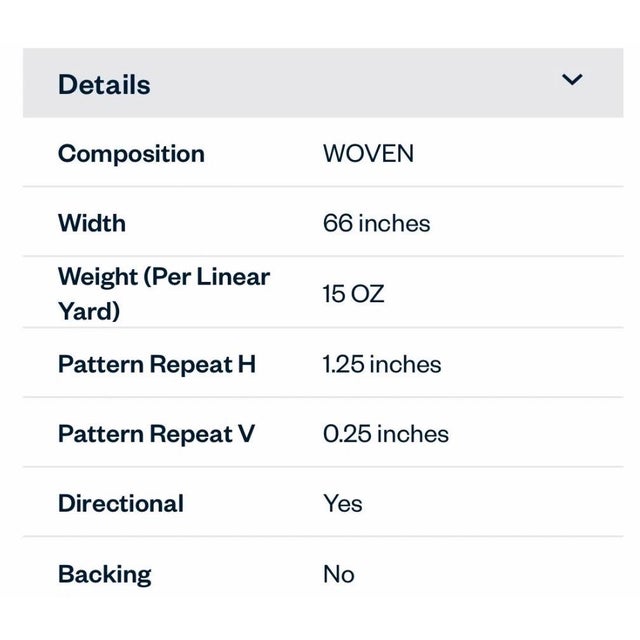Select the 0.25 inches value
Viewport: 640px width, 640px height.
tap(385, 434)
